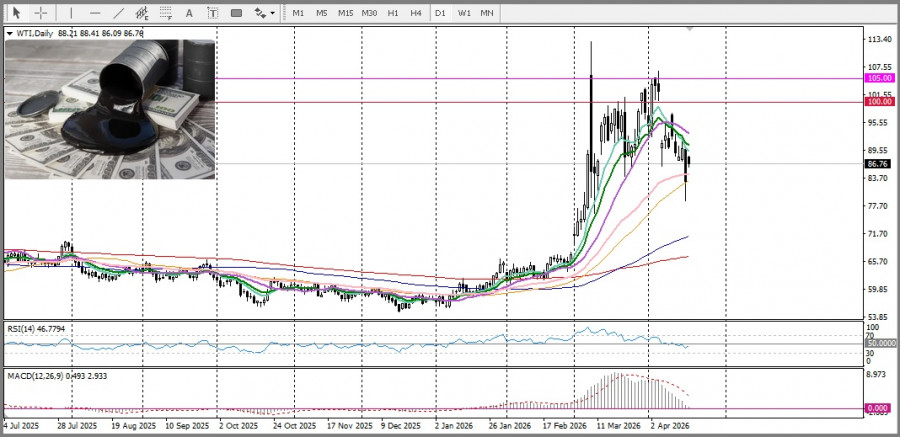
Task: Draw a horizontal line
Action: tap(95, 13)
